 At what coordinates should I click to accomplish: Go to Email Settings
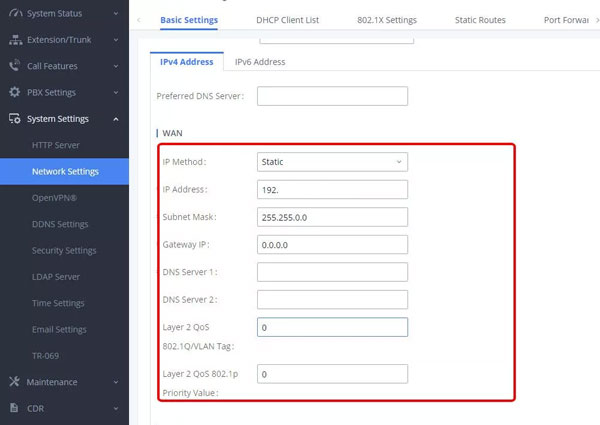click(59, 329)
